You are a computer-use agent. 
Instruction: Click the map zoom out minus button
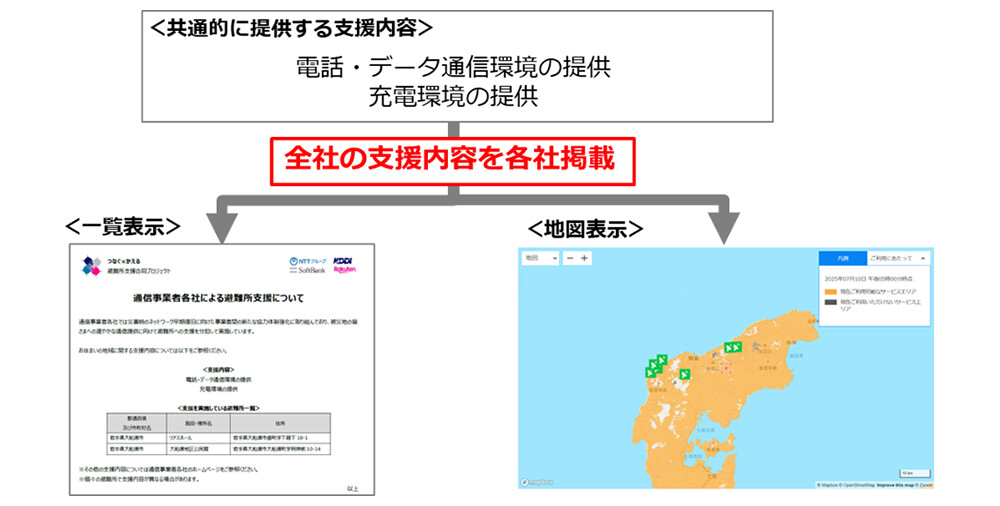(570, 258)
